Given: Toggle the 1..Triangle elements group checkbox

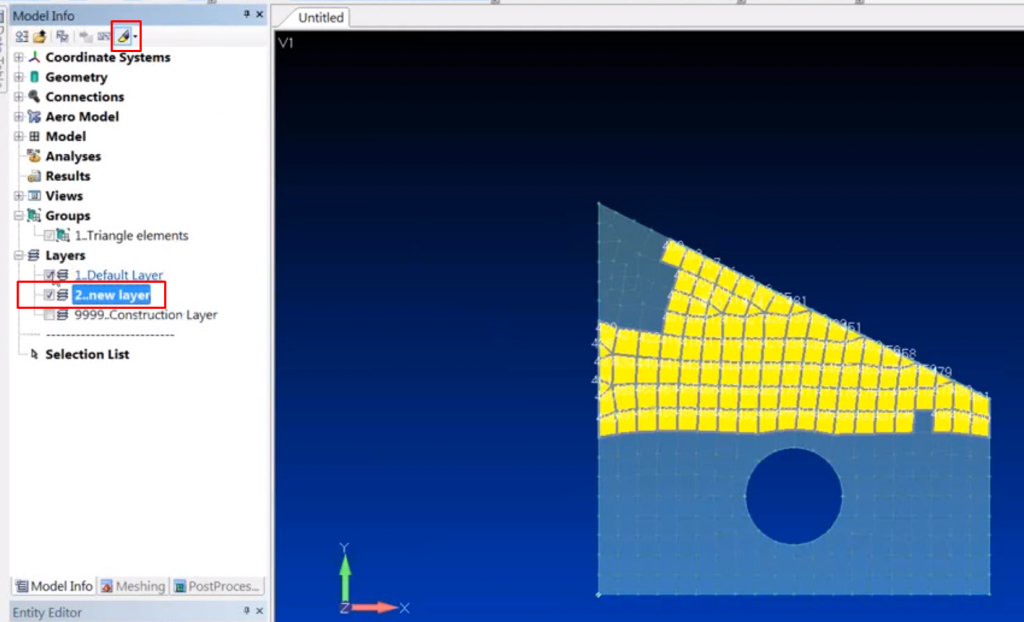Looking at the screenshot, I should point(49,236).
